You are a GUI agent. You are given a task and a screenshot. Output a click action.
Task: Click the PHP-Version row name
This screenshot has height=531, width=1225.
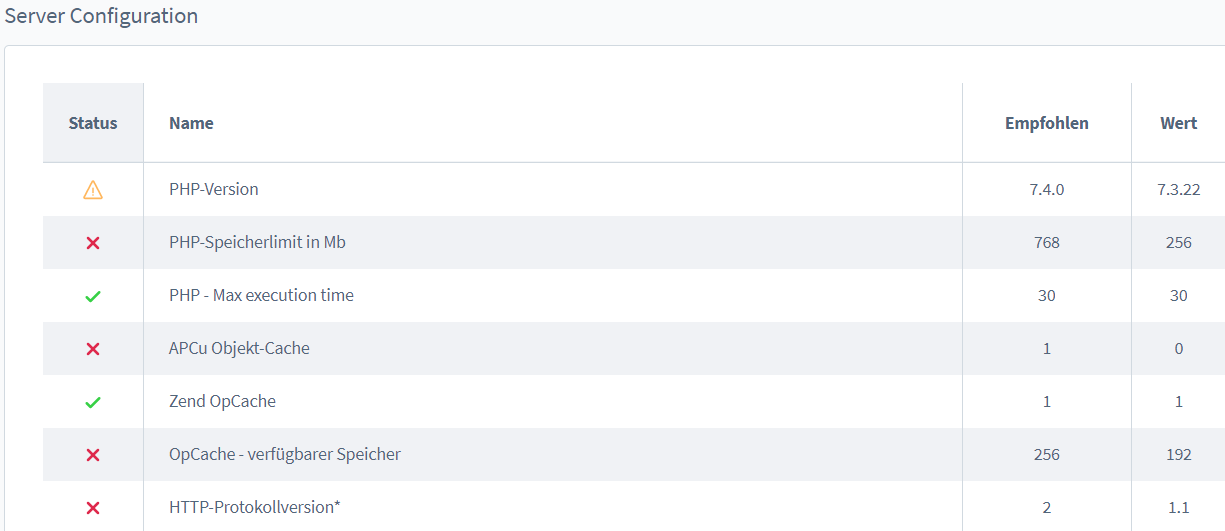tap(213, 189)
